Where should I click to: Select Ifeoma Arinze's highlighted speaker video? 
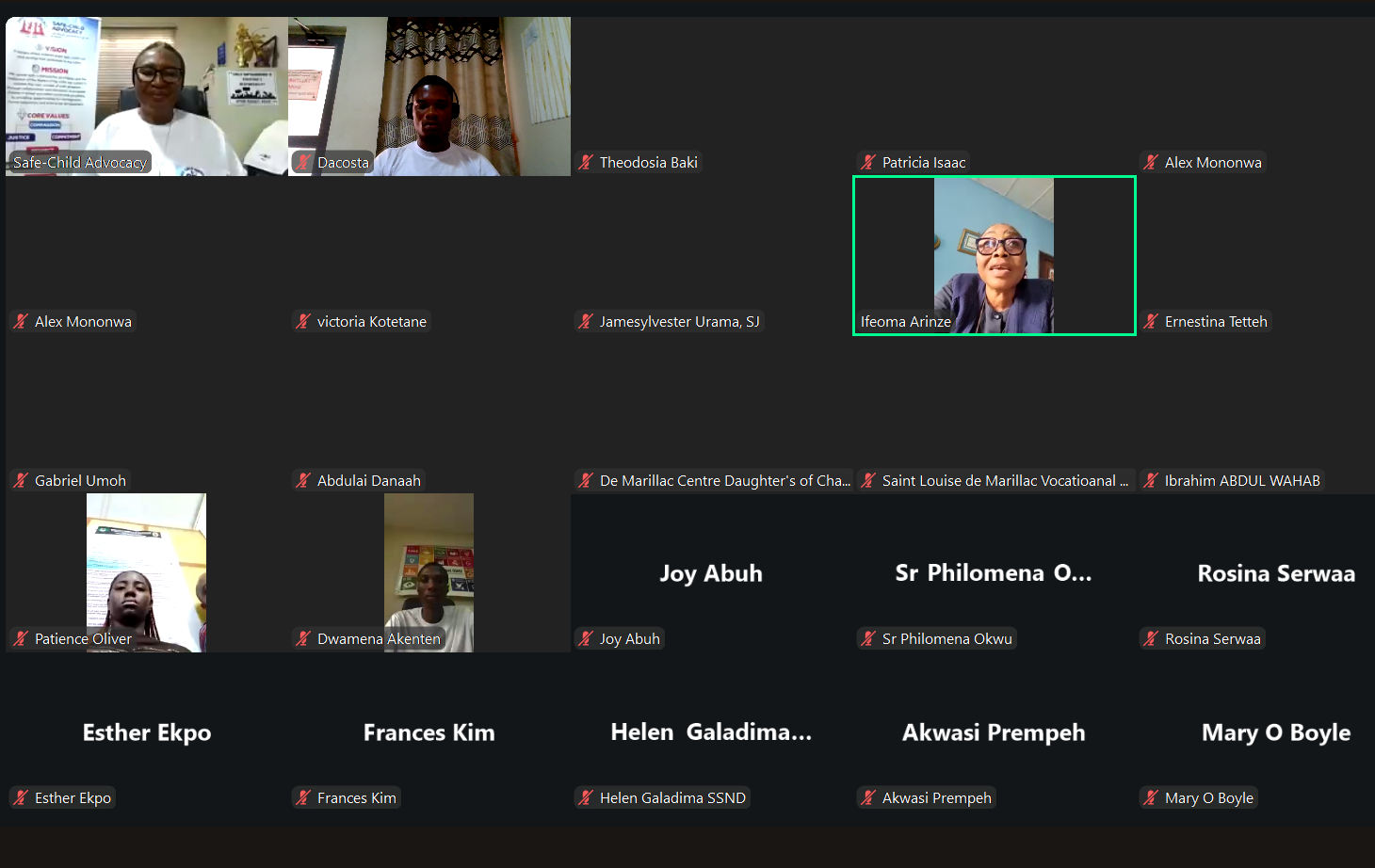coord(994,254)
